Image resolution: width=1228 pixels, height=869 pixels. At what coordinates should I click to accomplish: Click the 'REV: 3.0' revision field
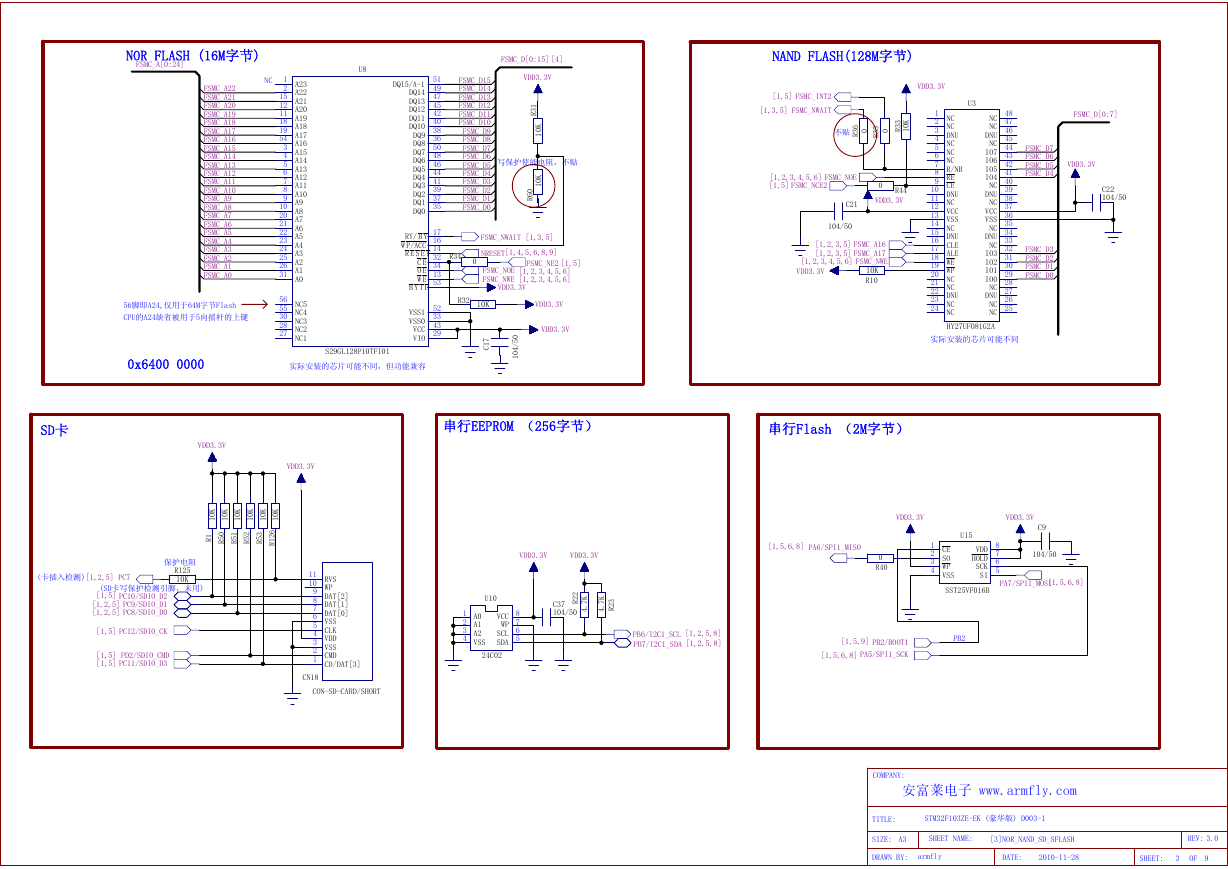tap(1204, 838)
